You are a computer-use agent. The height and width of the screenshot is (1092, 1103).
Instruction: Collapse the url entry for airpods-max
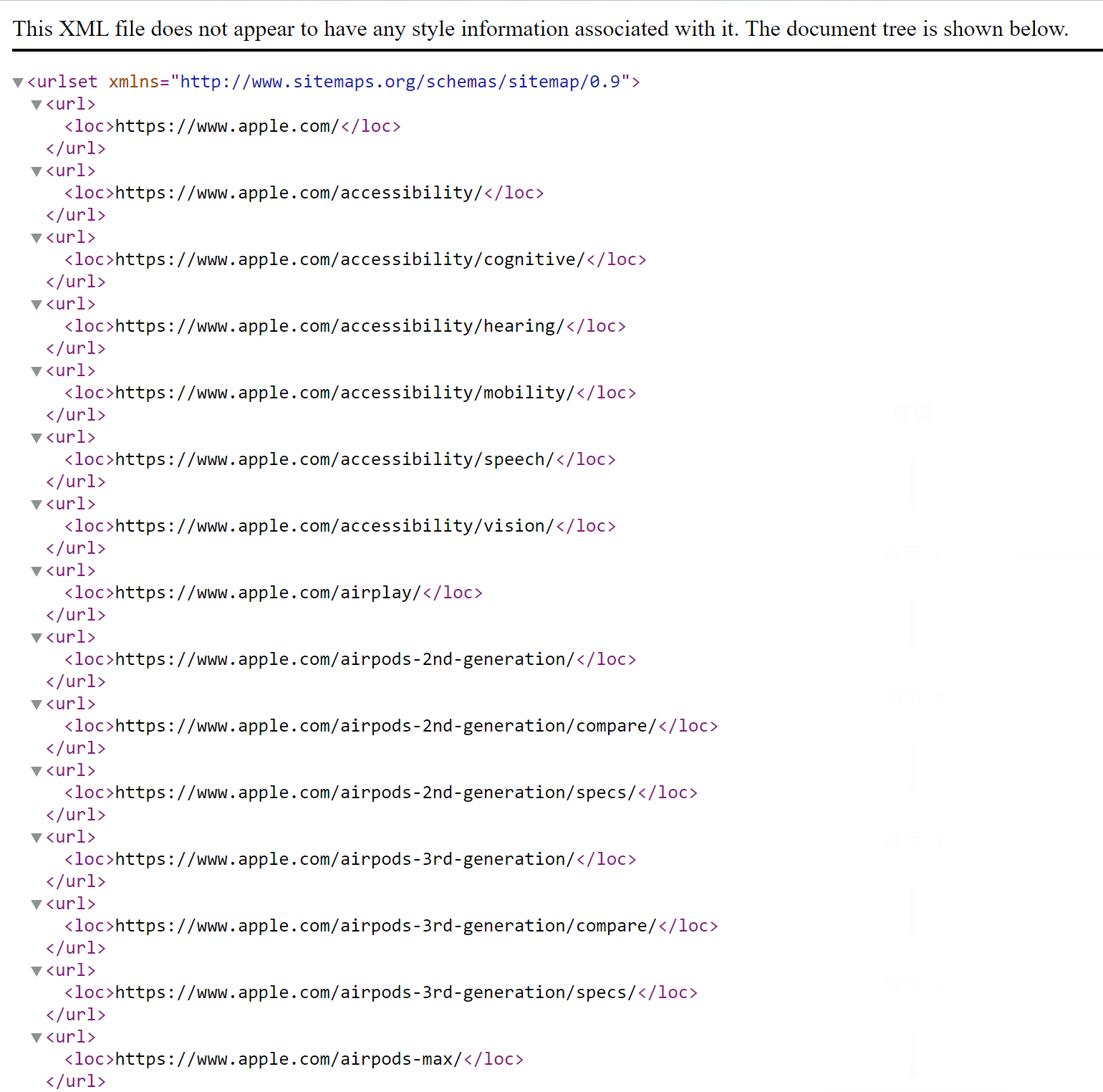click(37, 1038)
